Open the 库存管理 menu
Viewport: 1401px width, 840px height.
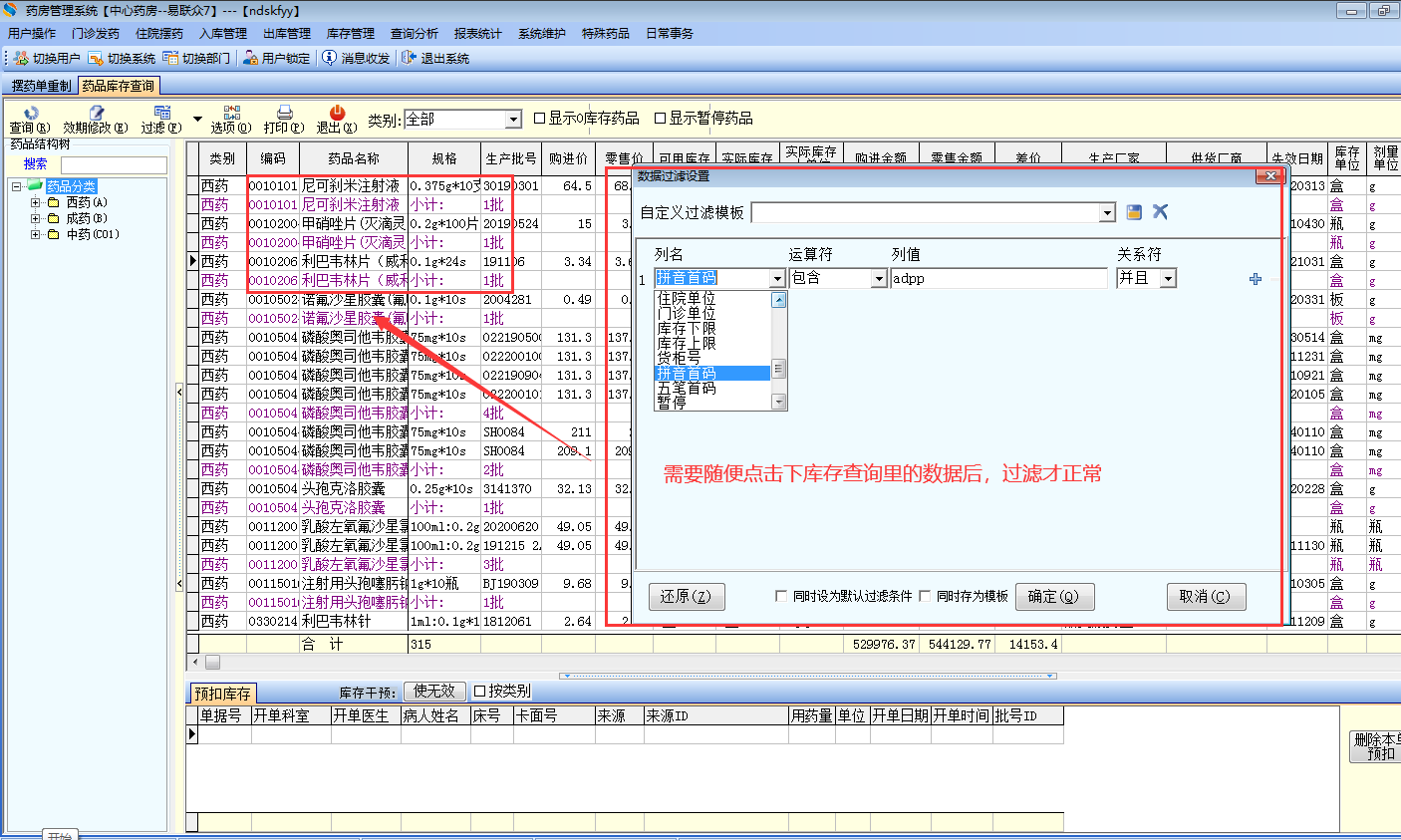point(351,34)
